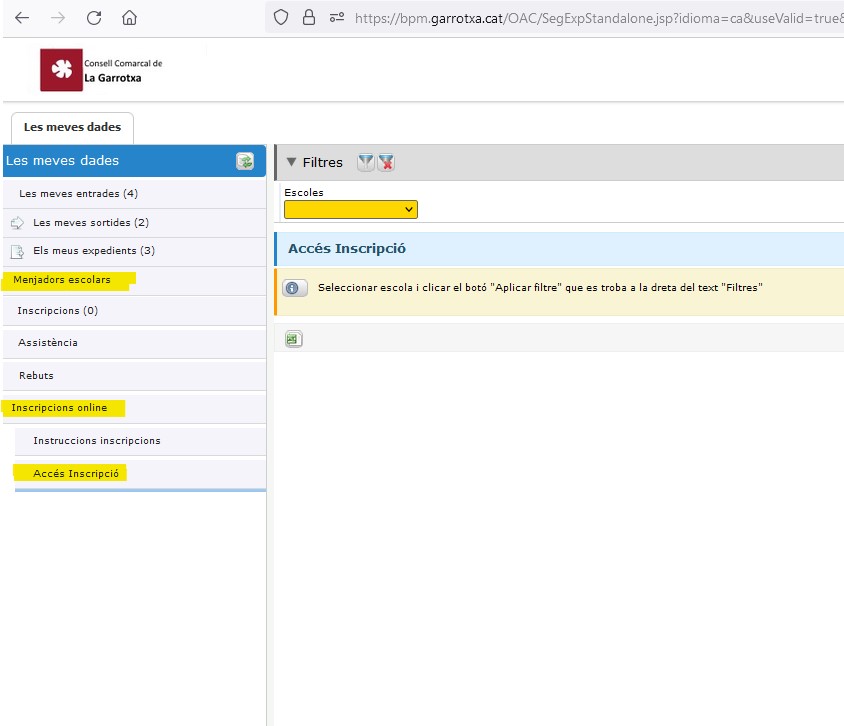The image size is (844, 726).
Task: Open the Rebuts menu entry
Action: [134, 376]
